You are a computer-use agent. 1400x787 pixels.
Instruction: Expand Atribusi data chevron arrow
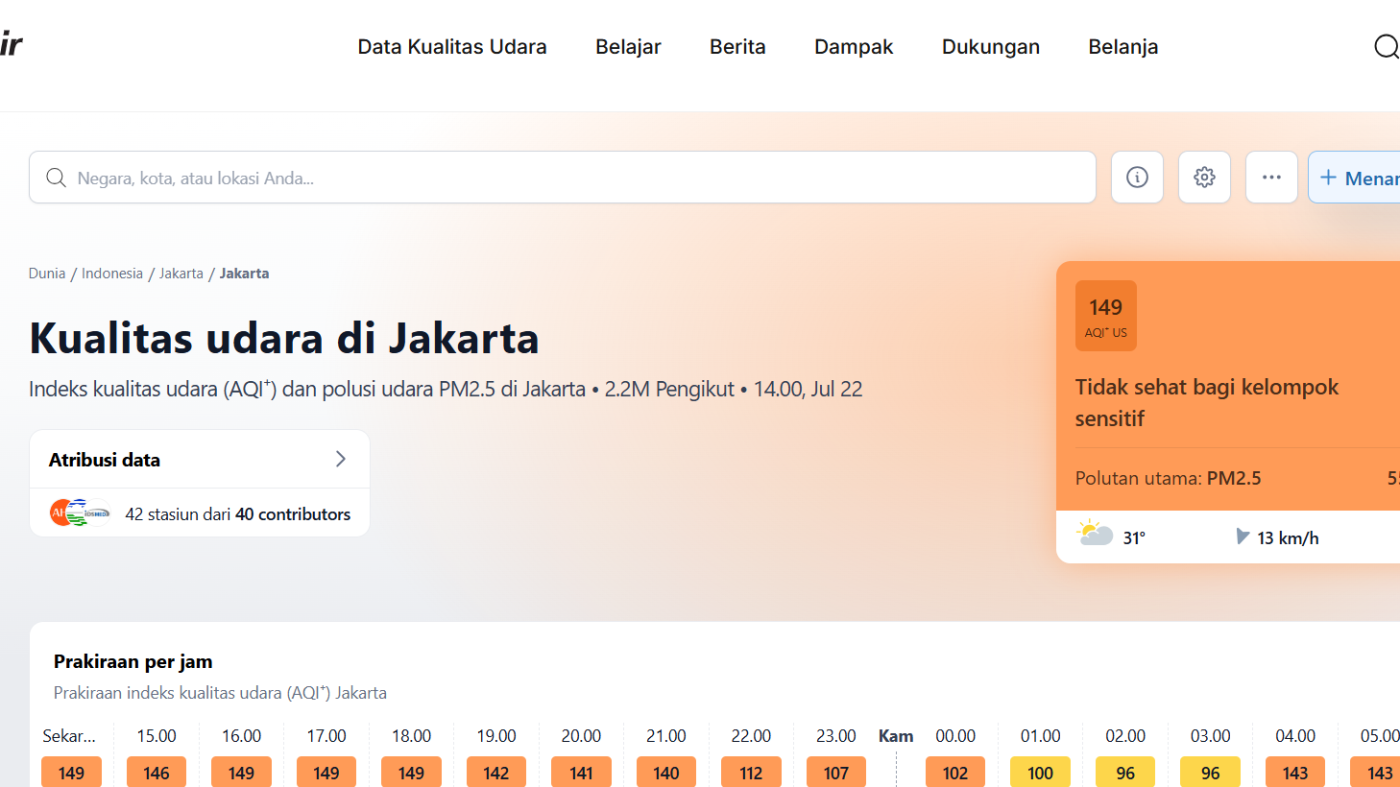click(341, 459)
